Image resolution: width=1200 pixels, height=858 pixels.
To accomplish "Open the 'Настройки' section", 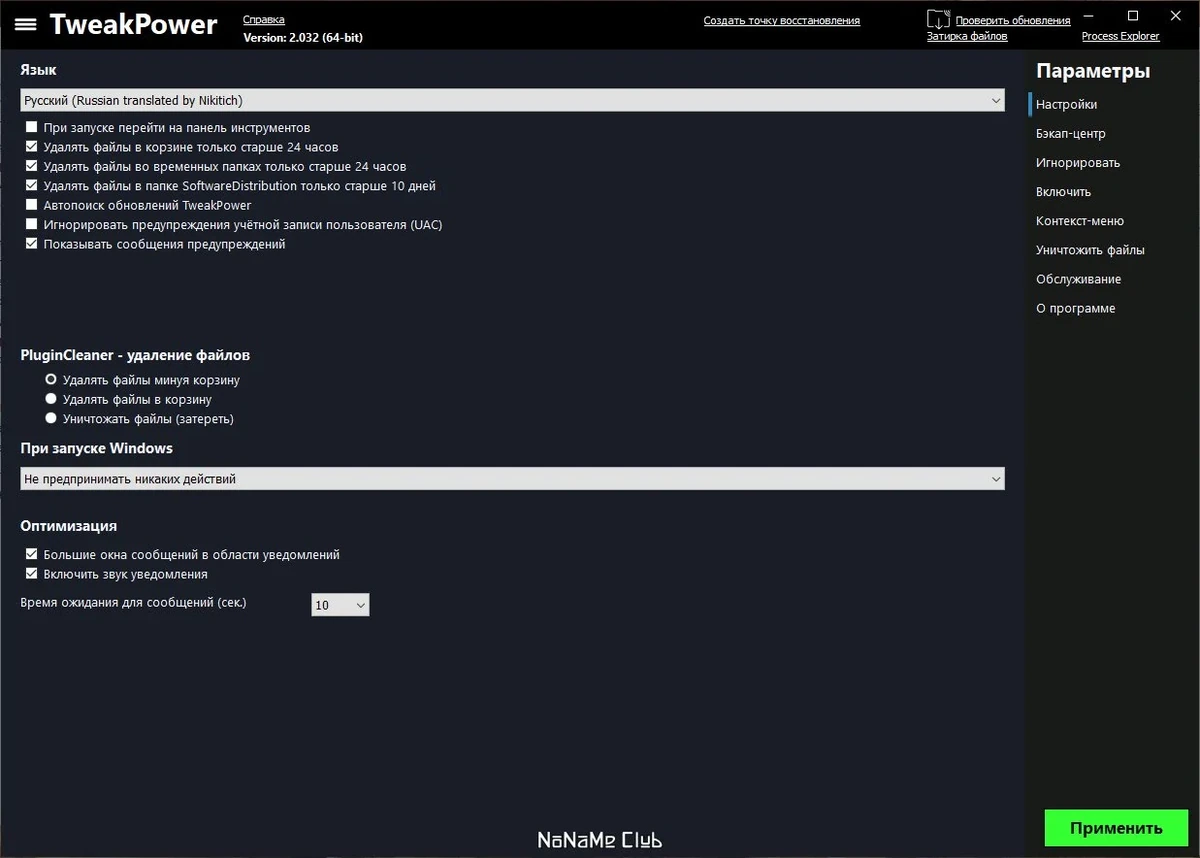I will pos(1066,104).
